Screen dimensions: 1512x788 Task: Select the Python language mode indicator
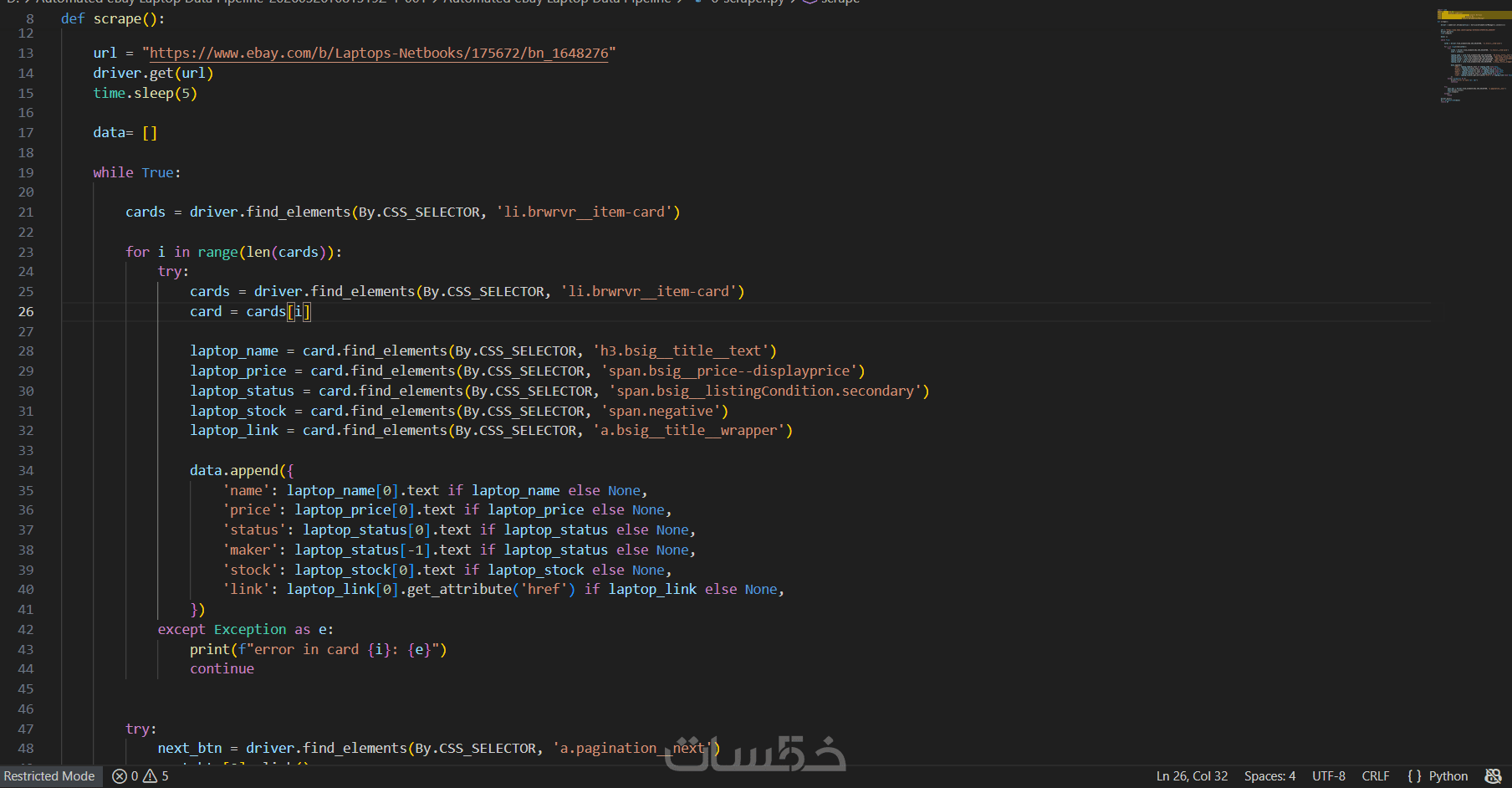tap(1448, 776)
